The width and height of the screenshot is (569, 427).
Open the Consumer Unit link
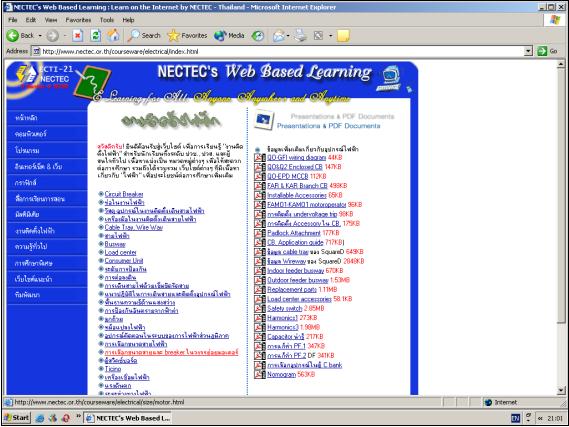[124, 261]
